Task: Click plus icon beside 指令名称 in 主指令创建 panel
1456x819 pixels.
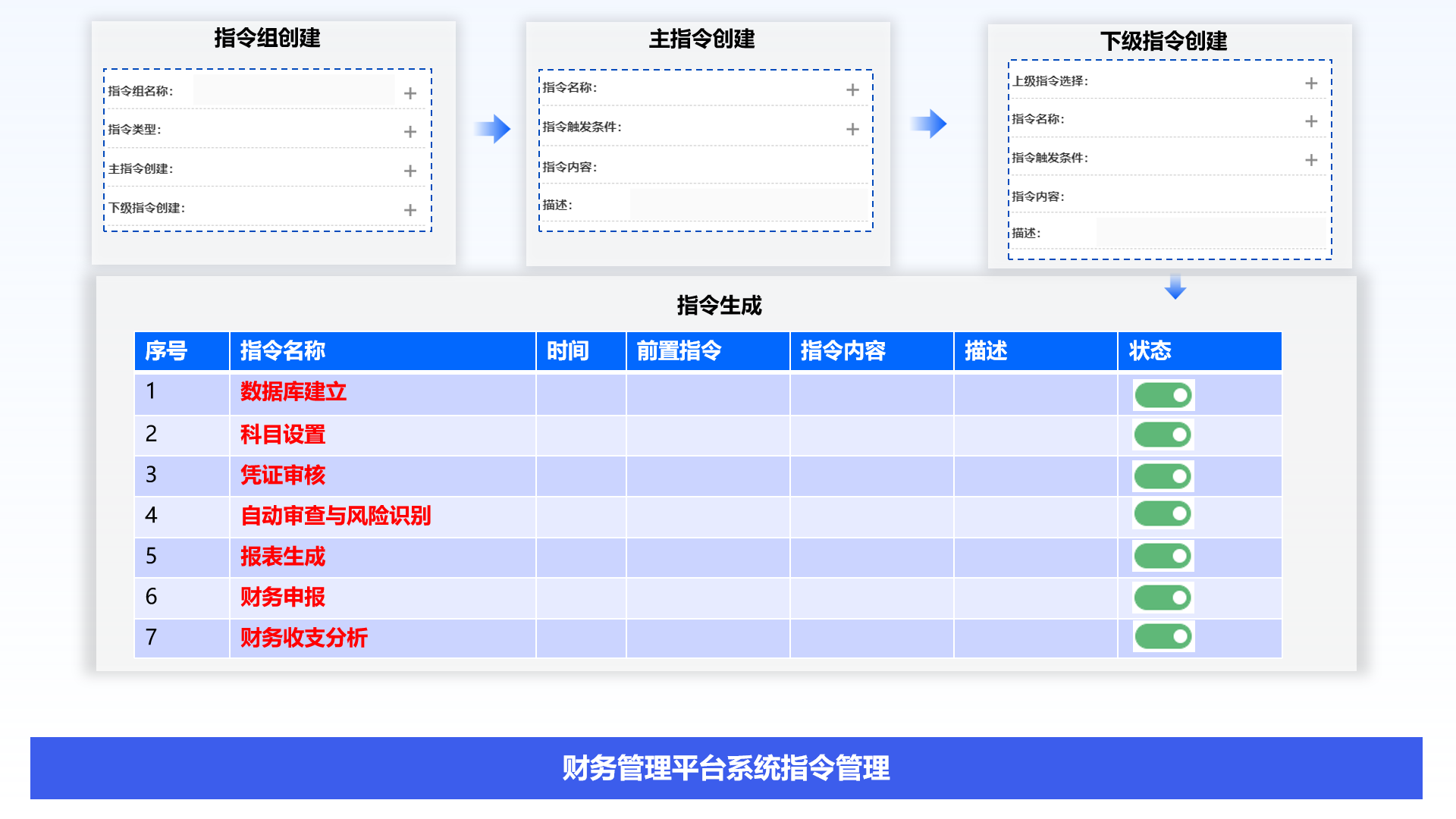Action: click(x=852, y=90)
